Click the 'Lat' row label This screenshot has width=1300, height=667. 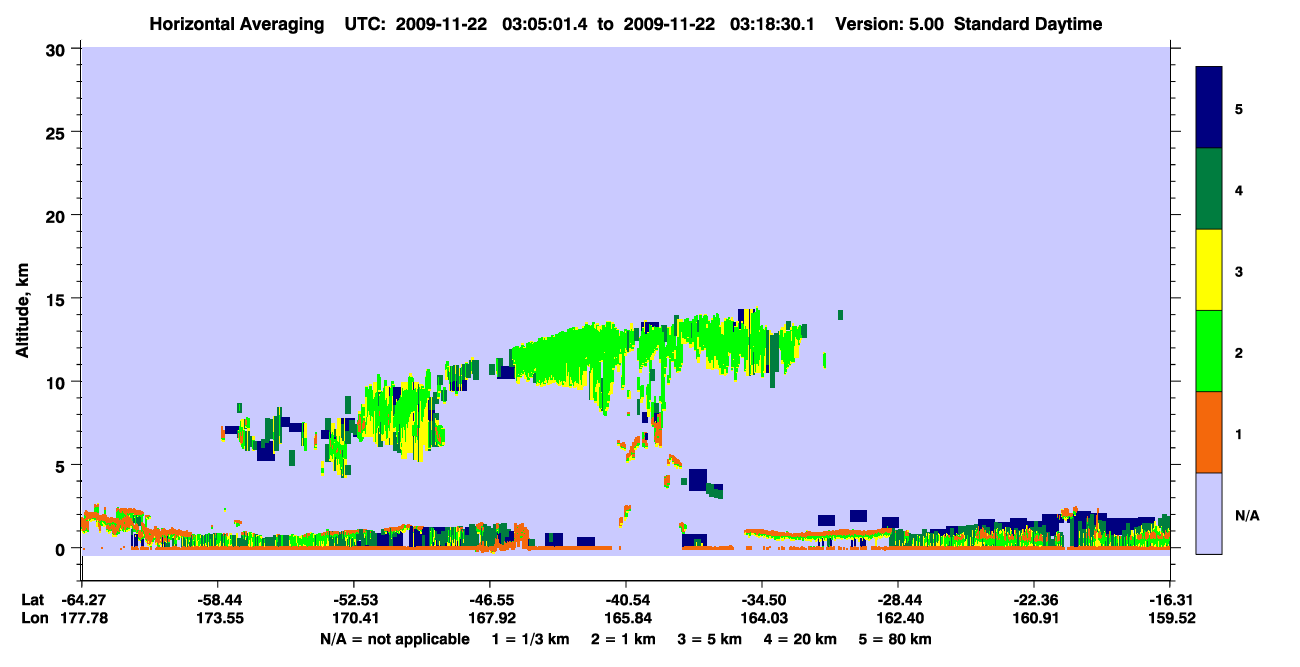click(x=32, y=599)
